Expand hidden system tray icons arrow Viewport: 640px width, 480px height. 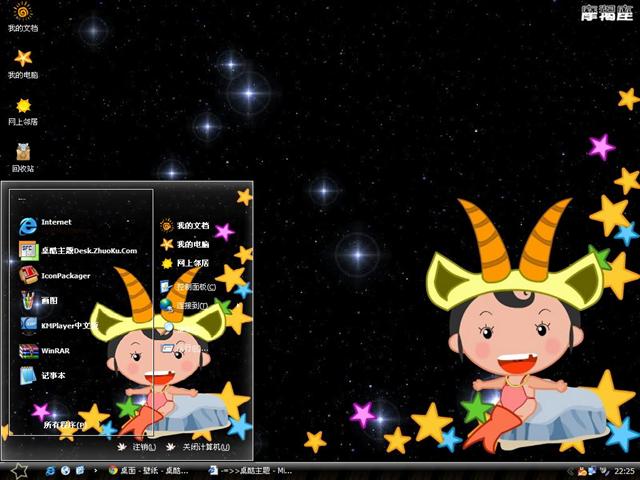point(571,471)
